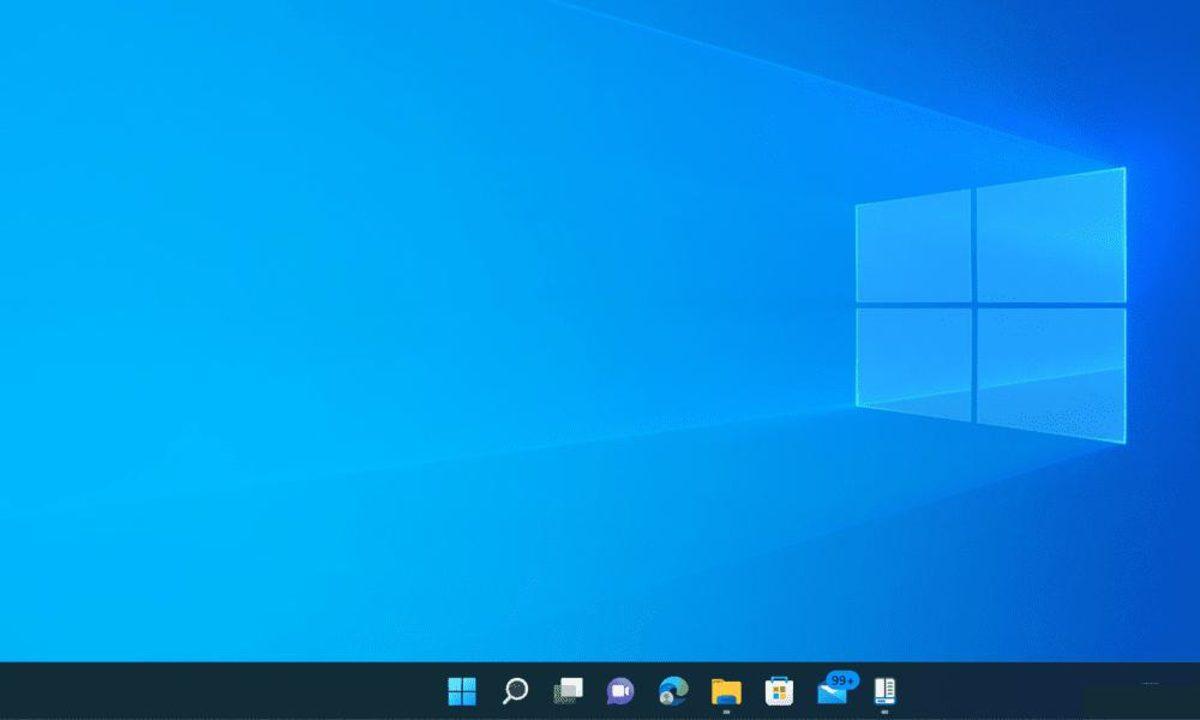Image resolution: width=1200 pixels, height=720 pixels.
Task: Launch Microsoft Edge from taskbar
Action: 673,691
